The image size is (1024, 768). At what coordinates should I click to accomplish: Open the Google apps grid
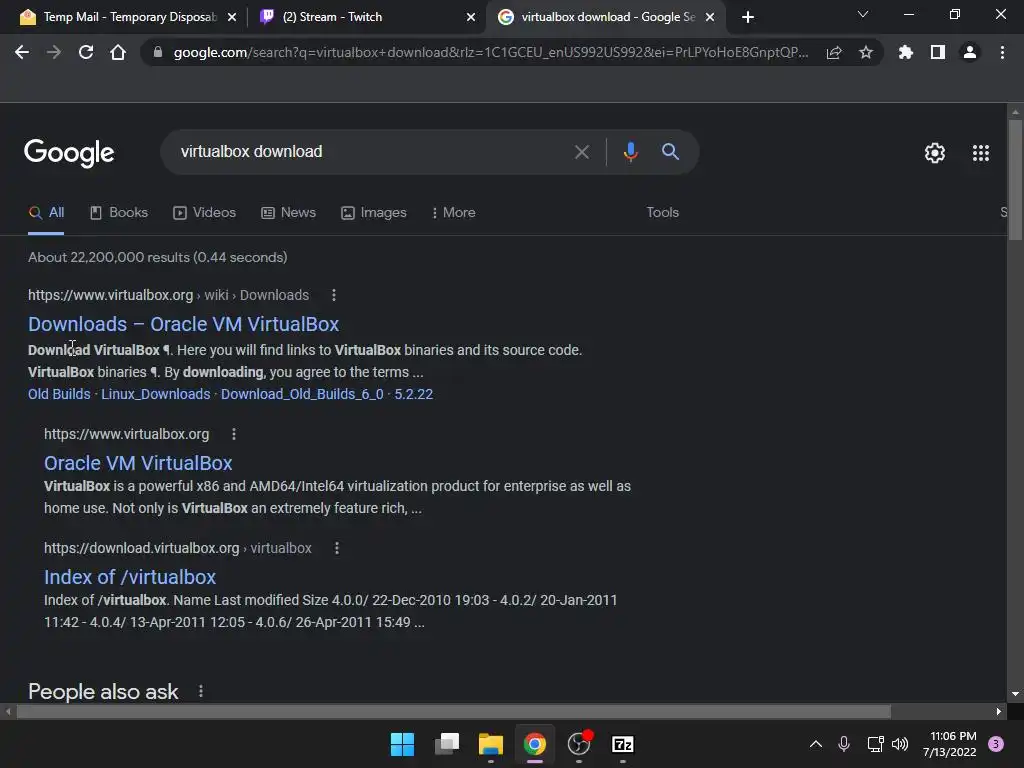[980, 153]
